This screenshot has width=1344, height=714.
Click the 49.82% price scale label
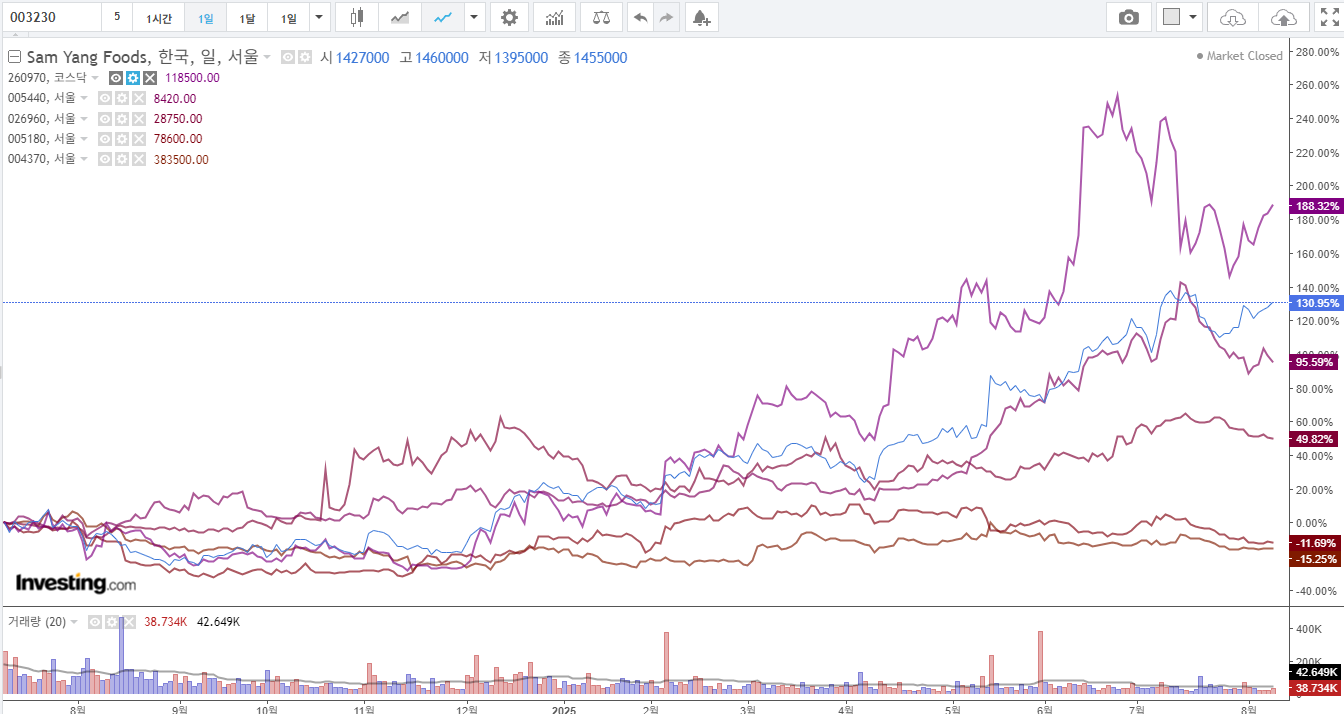click(1316, 439)
